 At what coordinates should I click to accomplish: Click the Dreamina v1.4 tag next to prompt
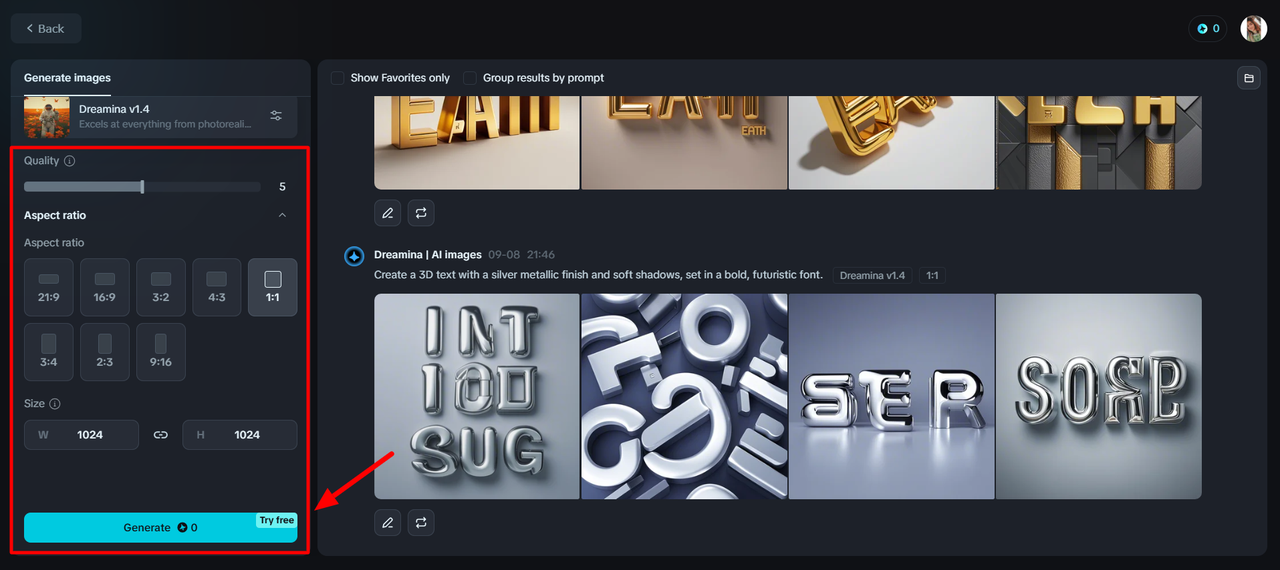pyautogui.click(x=872, y=275)
